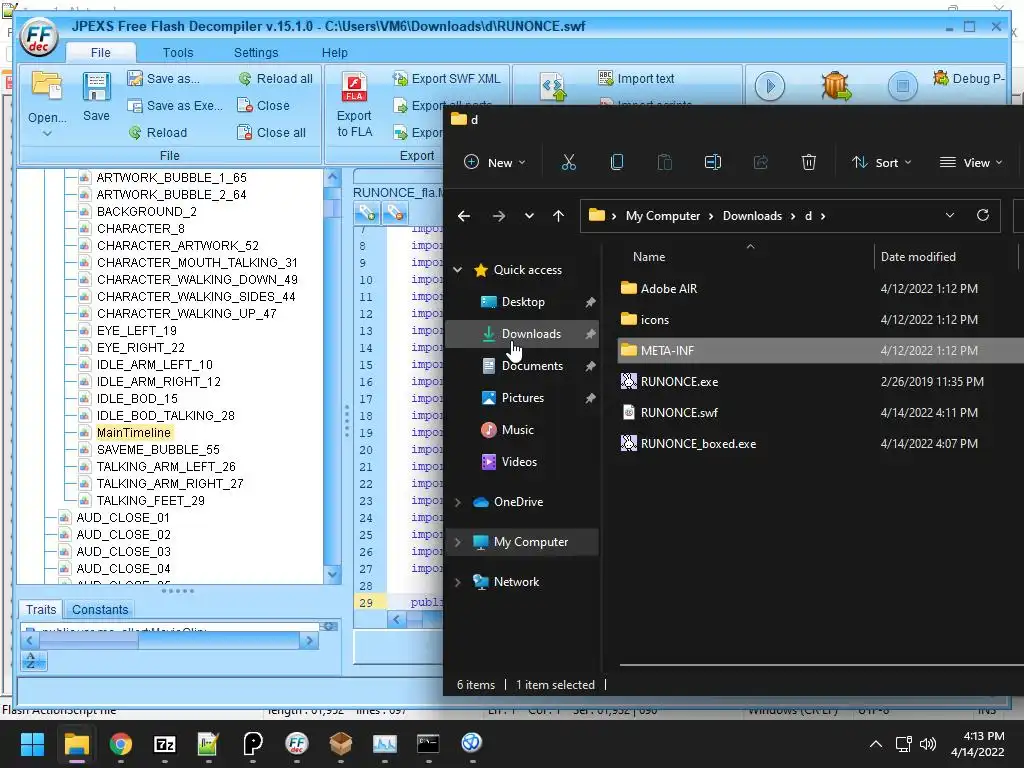Click tree scrollbar up arrow

332,177
